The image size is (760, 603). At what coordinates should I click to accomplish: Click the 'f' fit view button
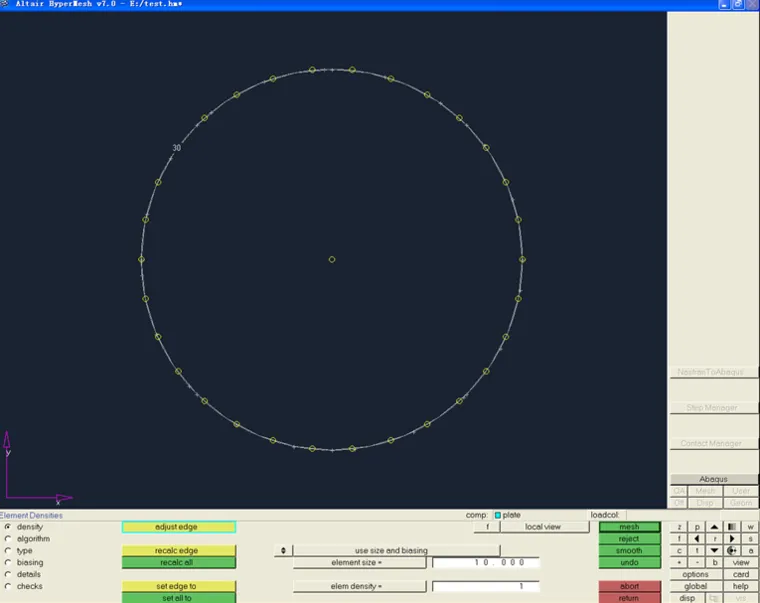[679, 539]
